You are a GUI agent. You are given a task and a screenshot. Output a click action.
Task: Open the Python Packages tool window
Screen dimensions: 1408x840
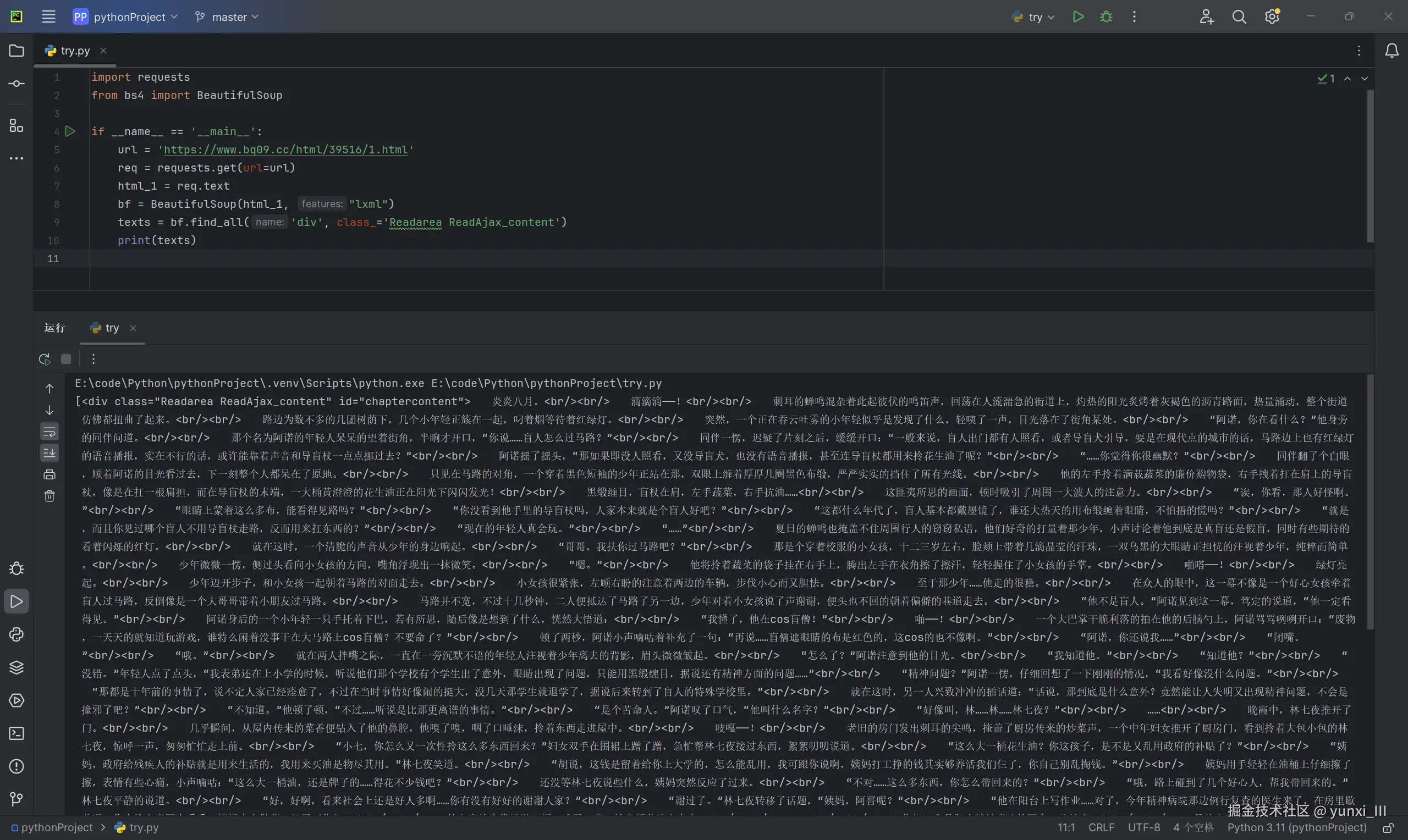tap(16, 667)
